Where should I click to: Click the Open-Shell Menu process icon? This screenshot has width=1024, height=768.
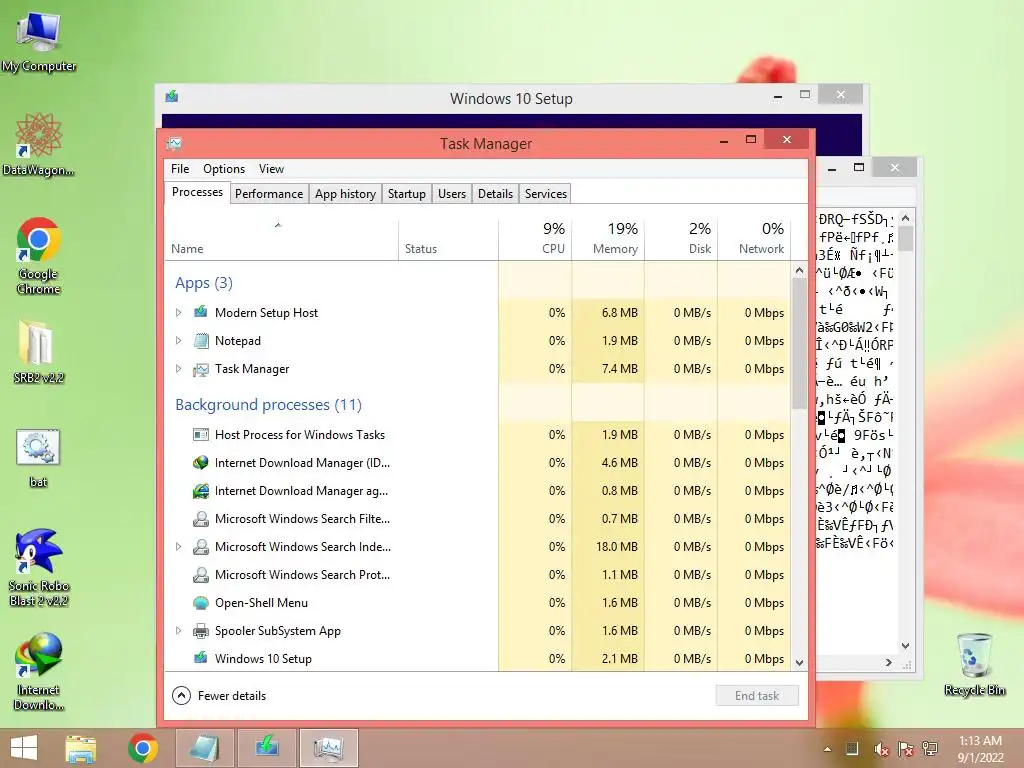(200, 603)
